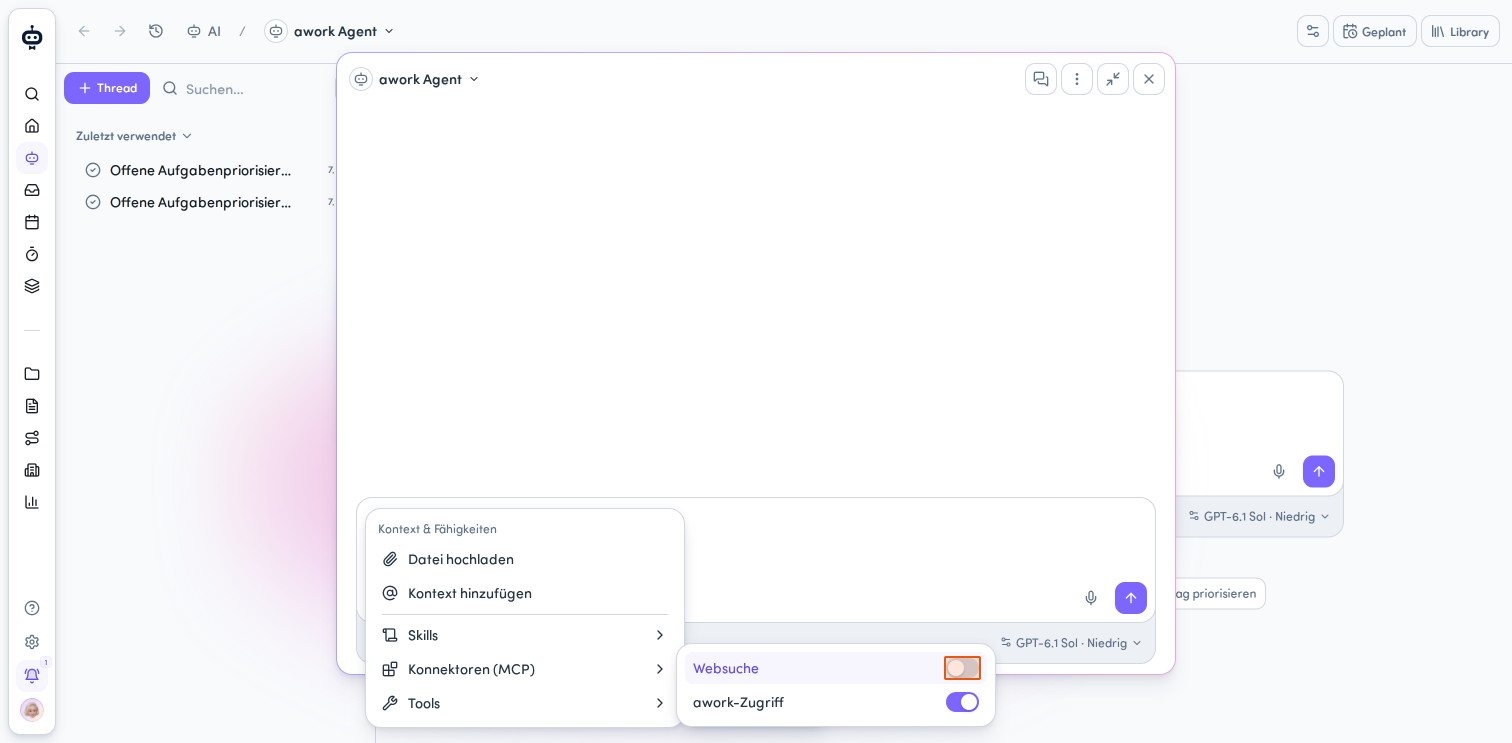Open the folder icon in the sidebar

point(32,374)
